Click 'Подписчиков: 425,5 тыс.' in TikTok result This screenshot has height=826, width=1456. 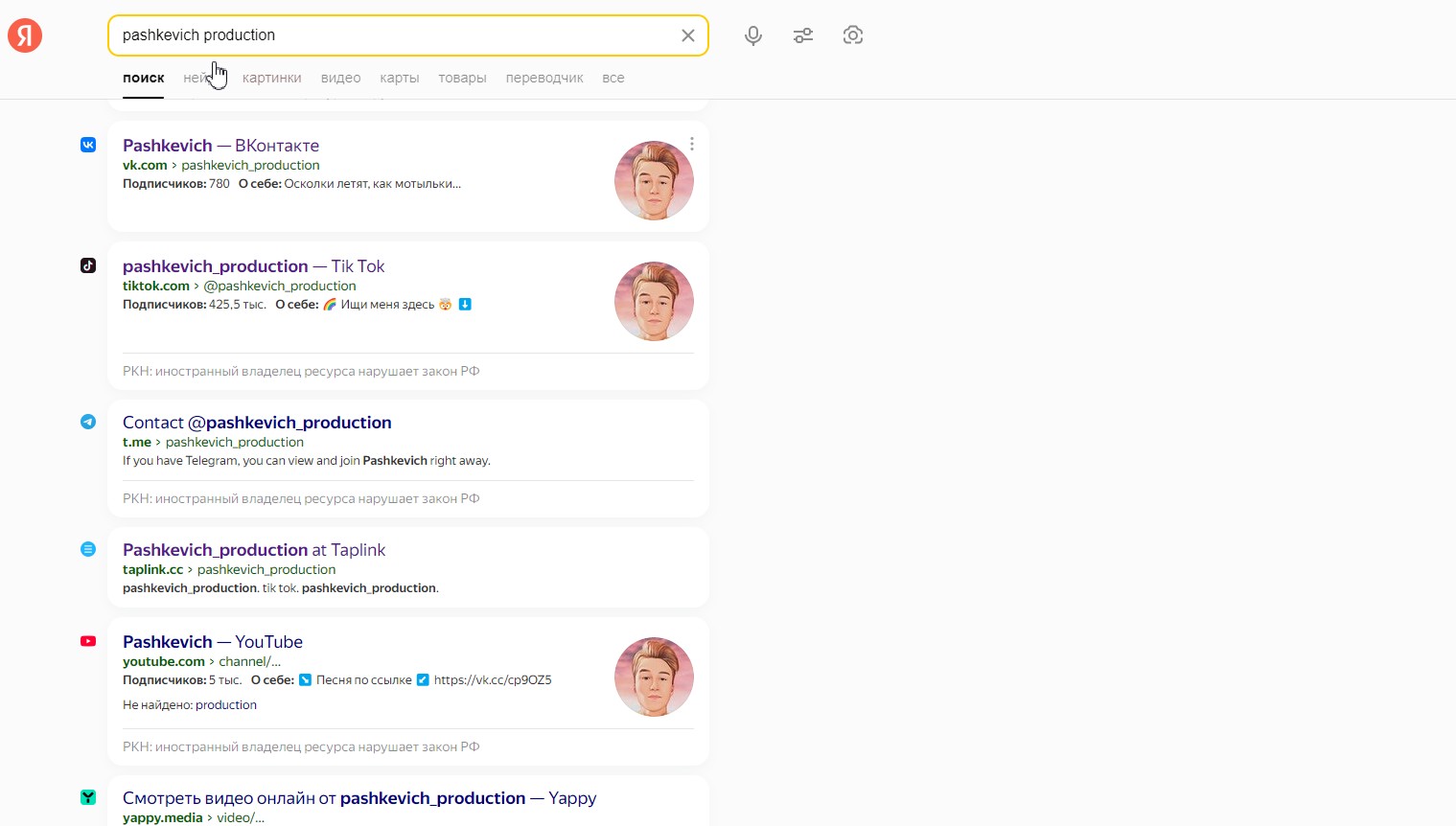(195, 305)
